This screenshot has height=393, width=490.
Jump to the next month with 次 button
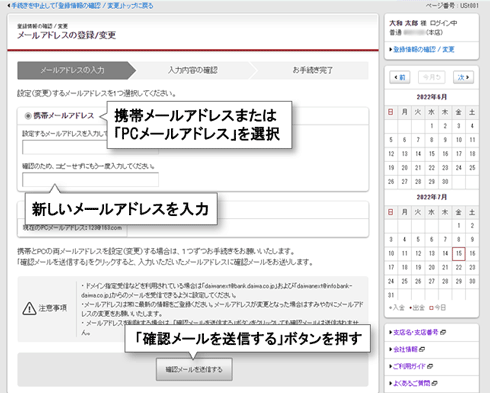[x=463, y=77]
